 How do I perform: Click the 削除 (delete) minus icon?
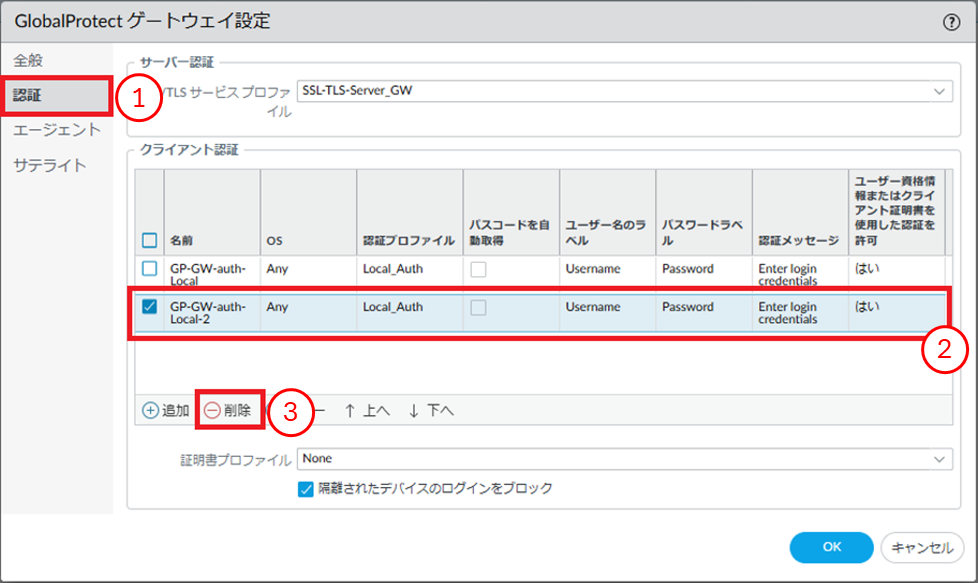(212, 410)
